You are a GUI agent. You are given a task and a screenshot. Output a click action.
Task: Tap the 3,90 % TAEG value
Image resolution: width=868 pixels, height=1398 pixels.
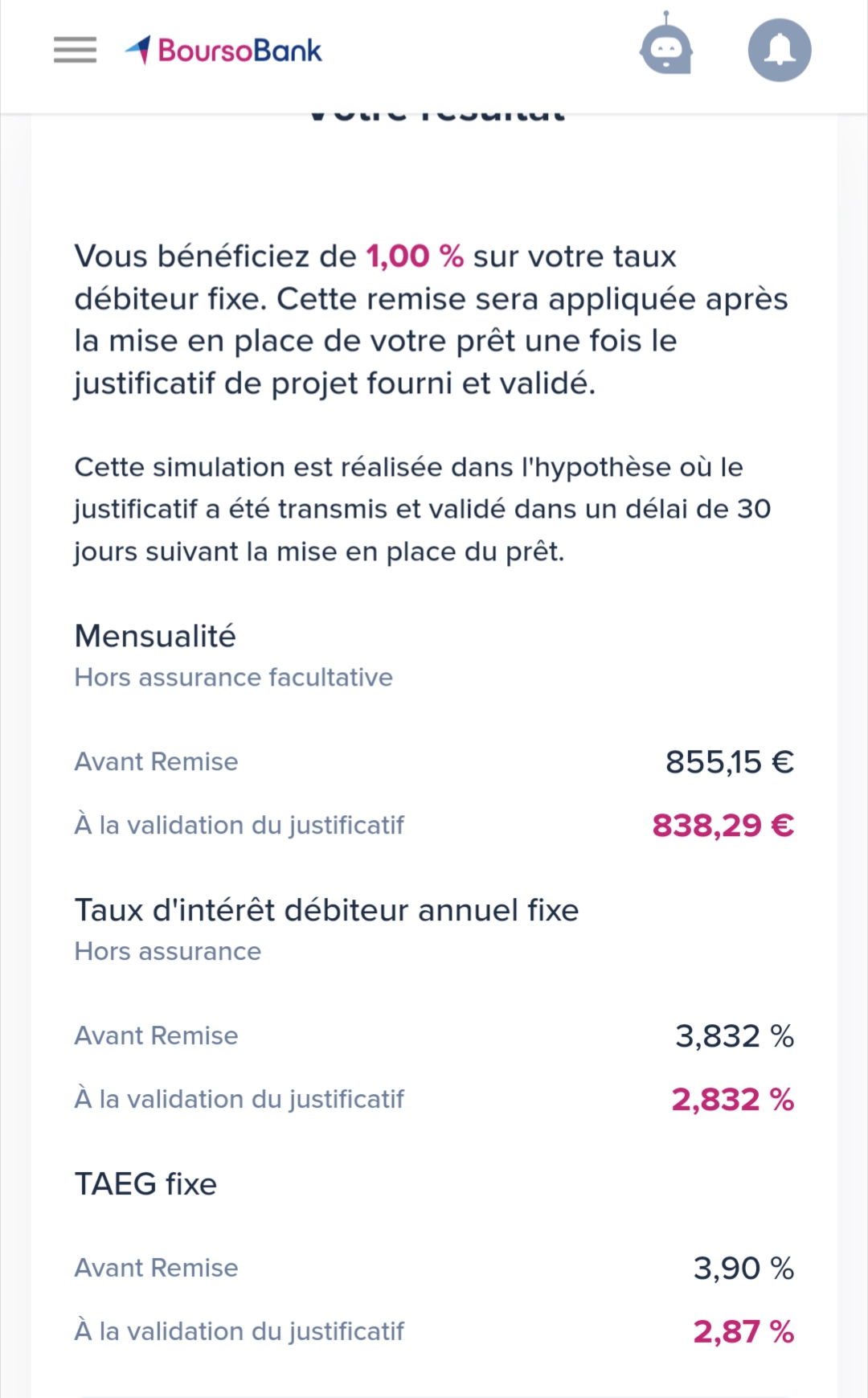[x=744, y=1269]
